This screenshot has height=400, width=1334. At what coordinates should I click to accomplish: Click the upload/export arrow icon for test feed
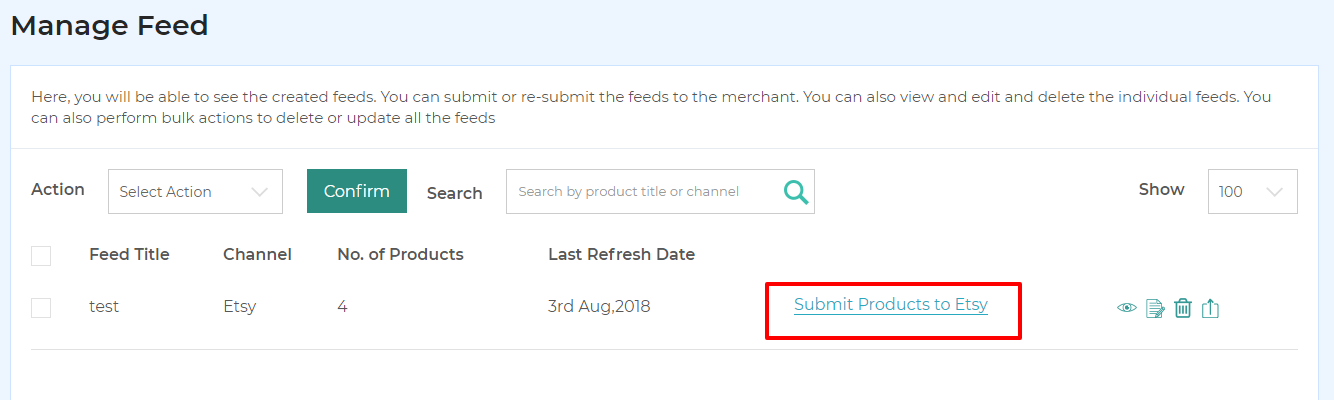coord(1210,308)
